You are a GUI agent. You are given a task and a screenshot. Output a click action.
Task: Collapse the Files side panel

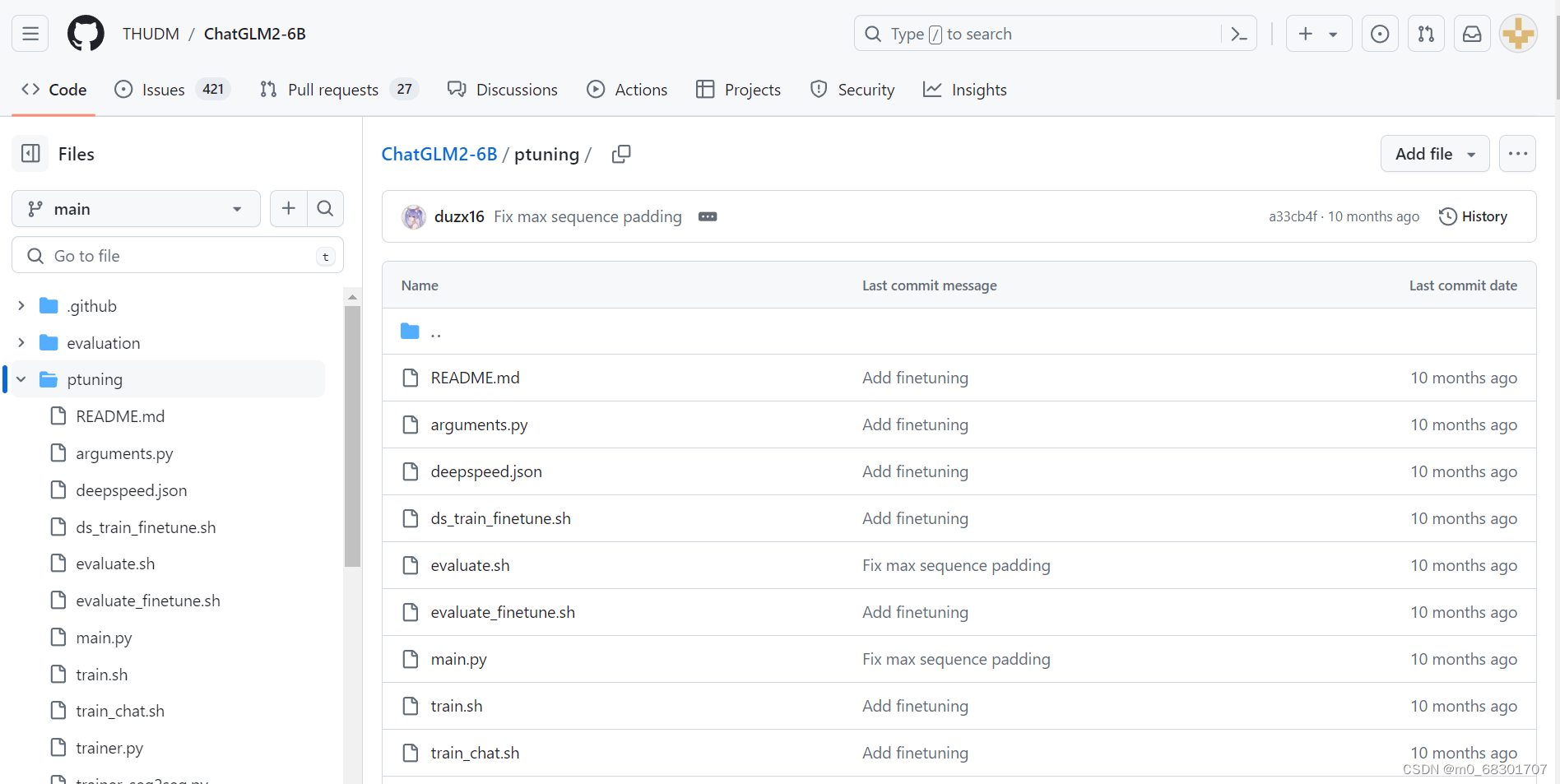30,154
